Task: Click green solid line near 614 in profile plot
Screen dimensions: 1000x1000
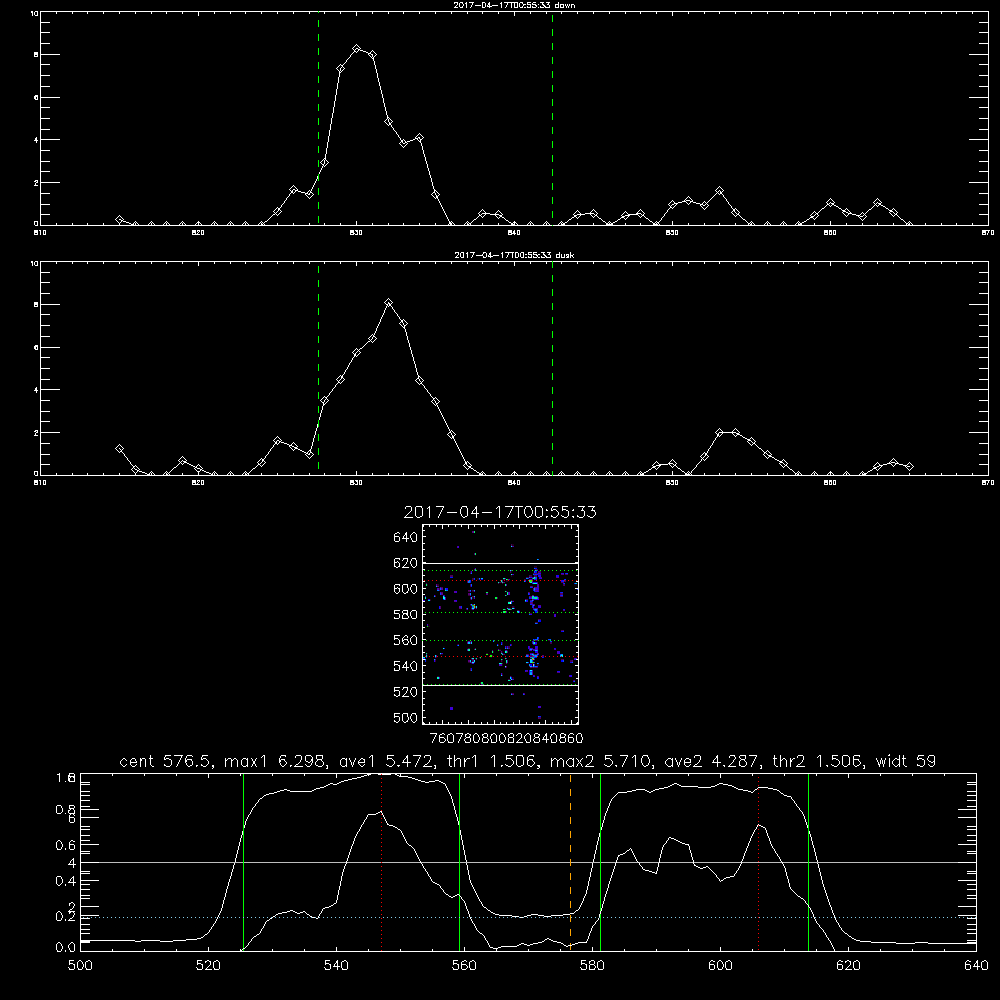Action: tap(808, 862)
